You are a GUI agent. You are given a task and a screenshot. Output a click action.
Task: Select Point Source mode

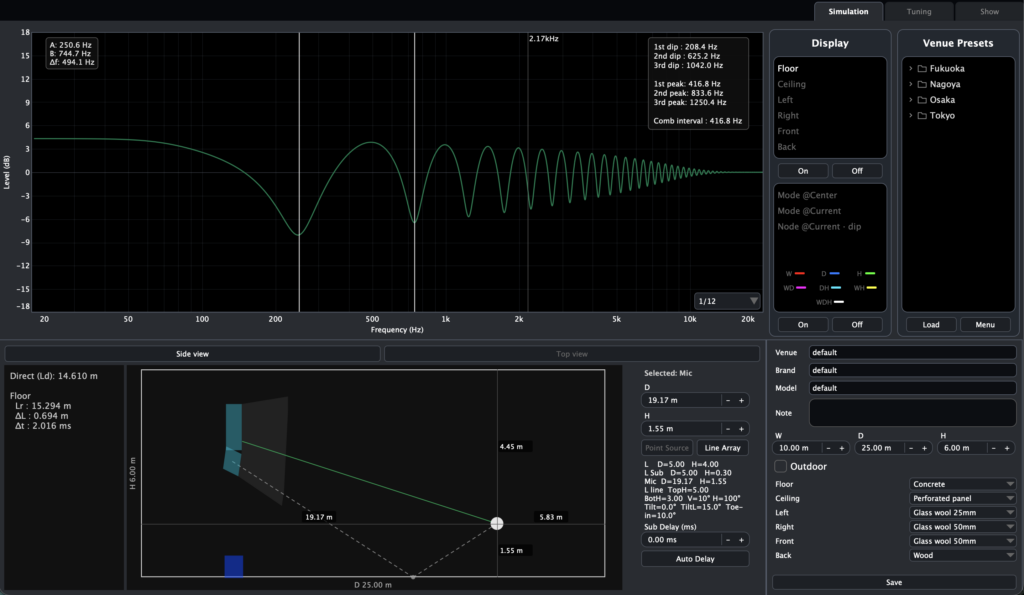667,448
